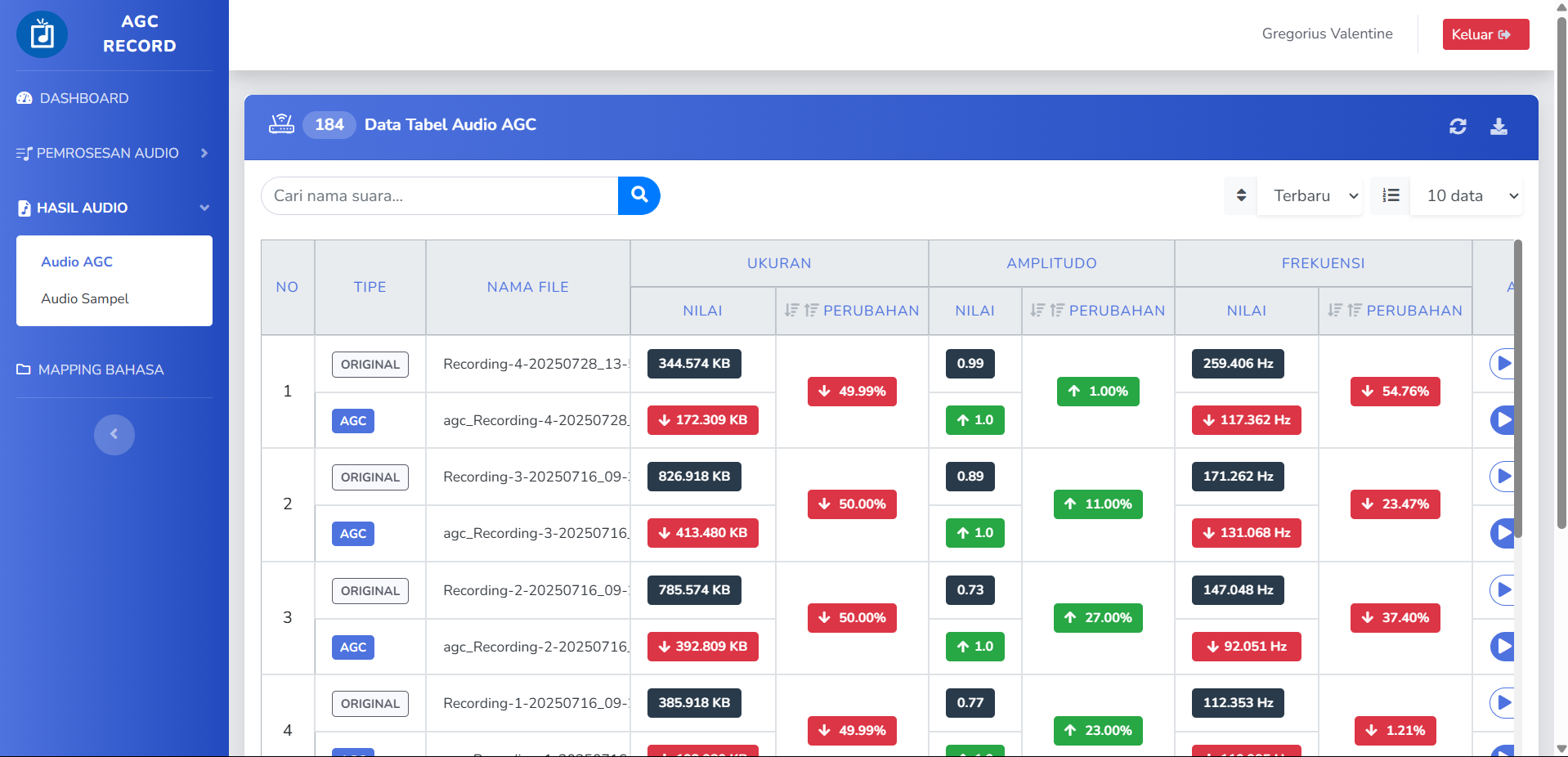Click the list icon beside 10 data
The width and height of the screenshot is (1568, 757).
(x=1391, y=195)
